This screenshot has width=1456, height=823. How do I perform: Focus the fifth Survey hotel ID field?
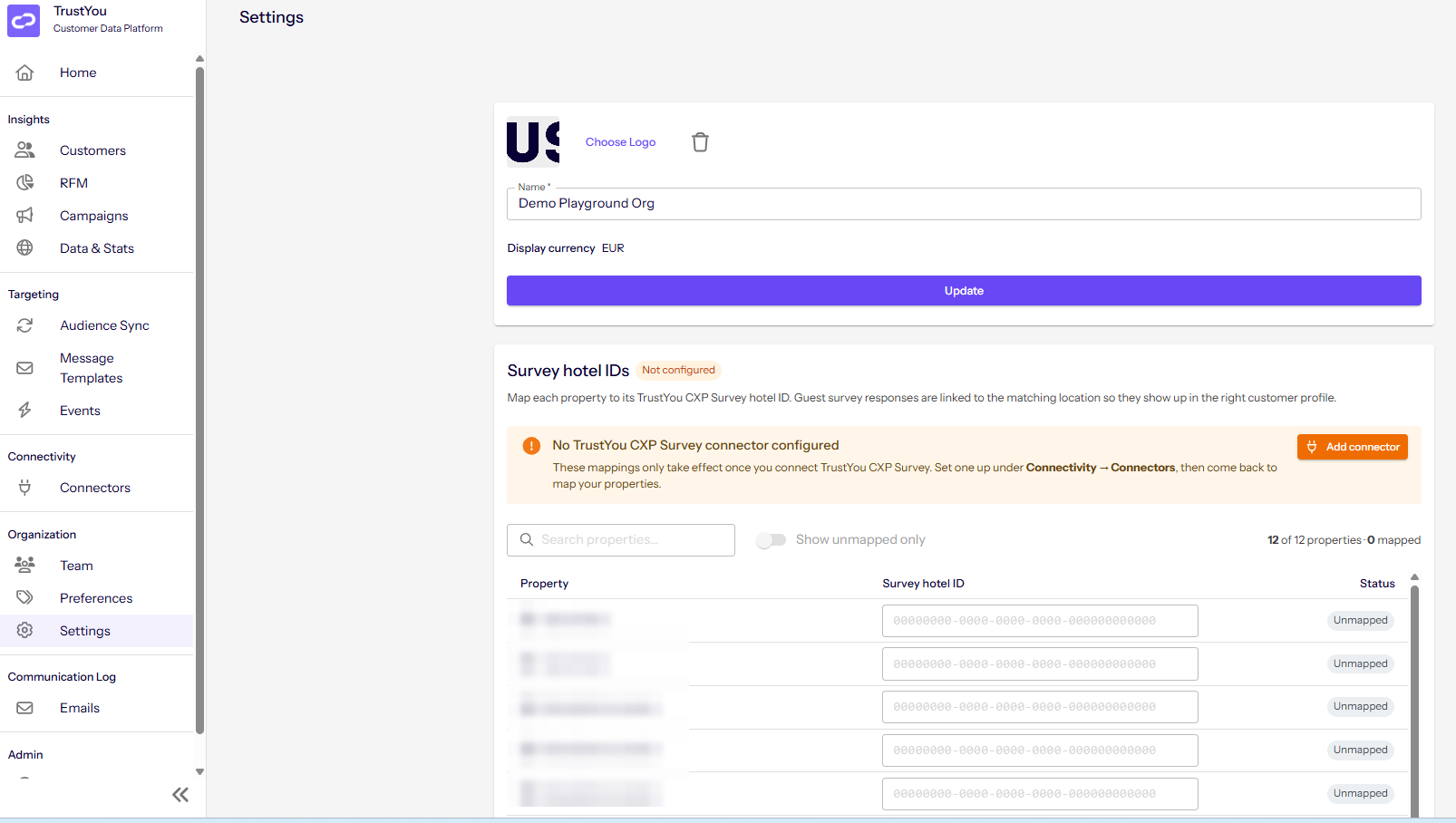[1040, 794]
